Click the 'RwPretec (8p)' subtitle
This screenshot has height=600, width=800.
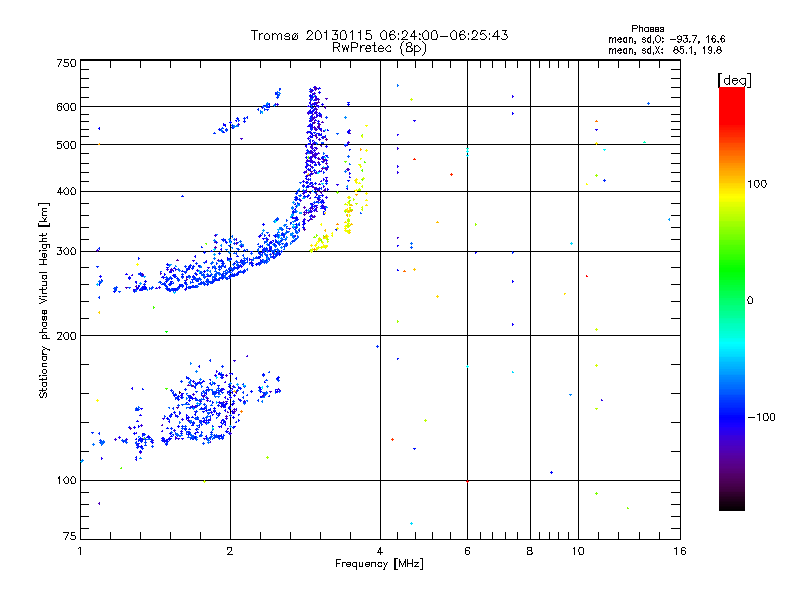point(379,47)
